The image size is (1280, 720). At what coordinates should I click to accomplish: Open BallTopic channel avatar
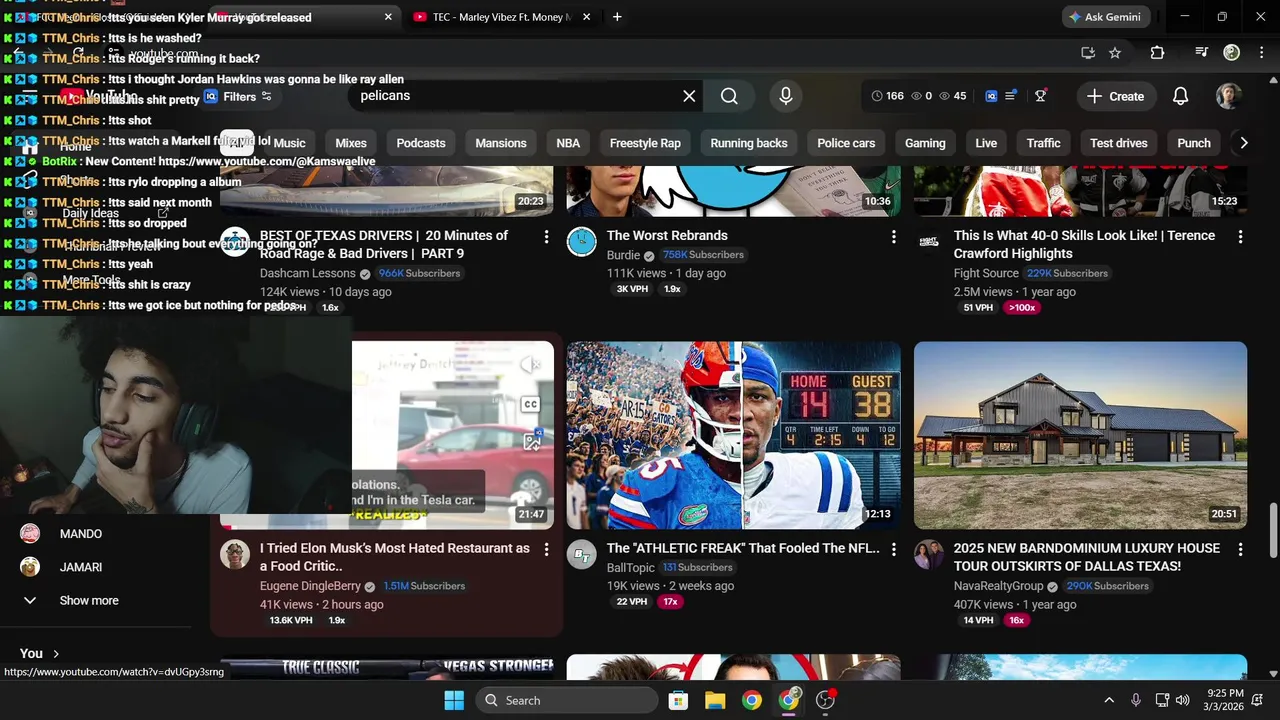tap(582, 555)
